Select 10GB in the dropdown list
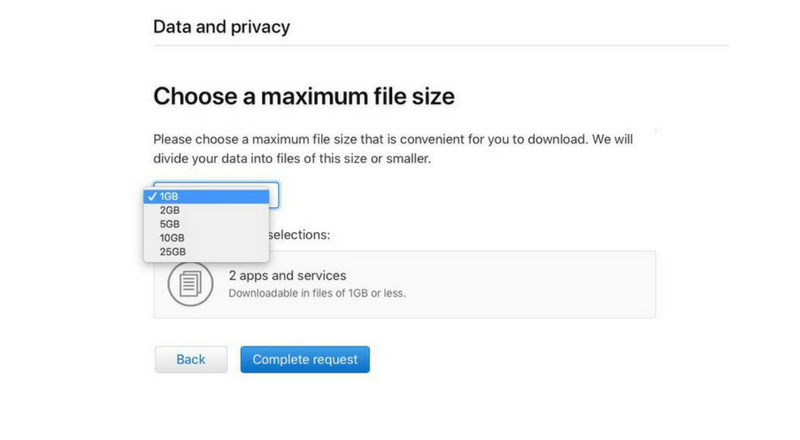 click(x=172, y=239)
